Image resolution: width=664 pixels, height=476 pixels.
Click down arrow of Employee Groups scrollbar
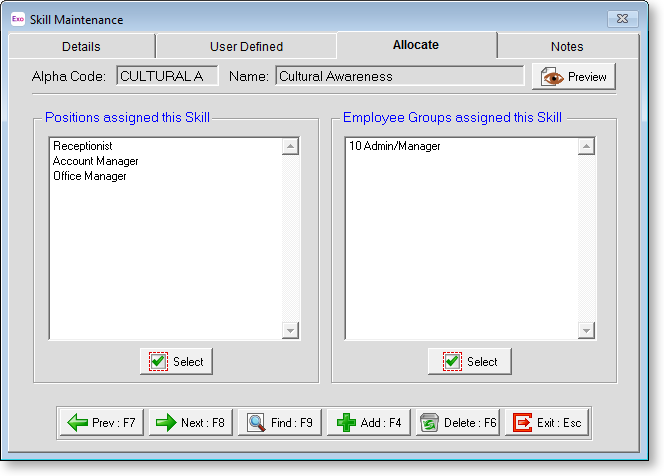tap(586, 330)
